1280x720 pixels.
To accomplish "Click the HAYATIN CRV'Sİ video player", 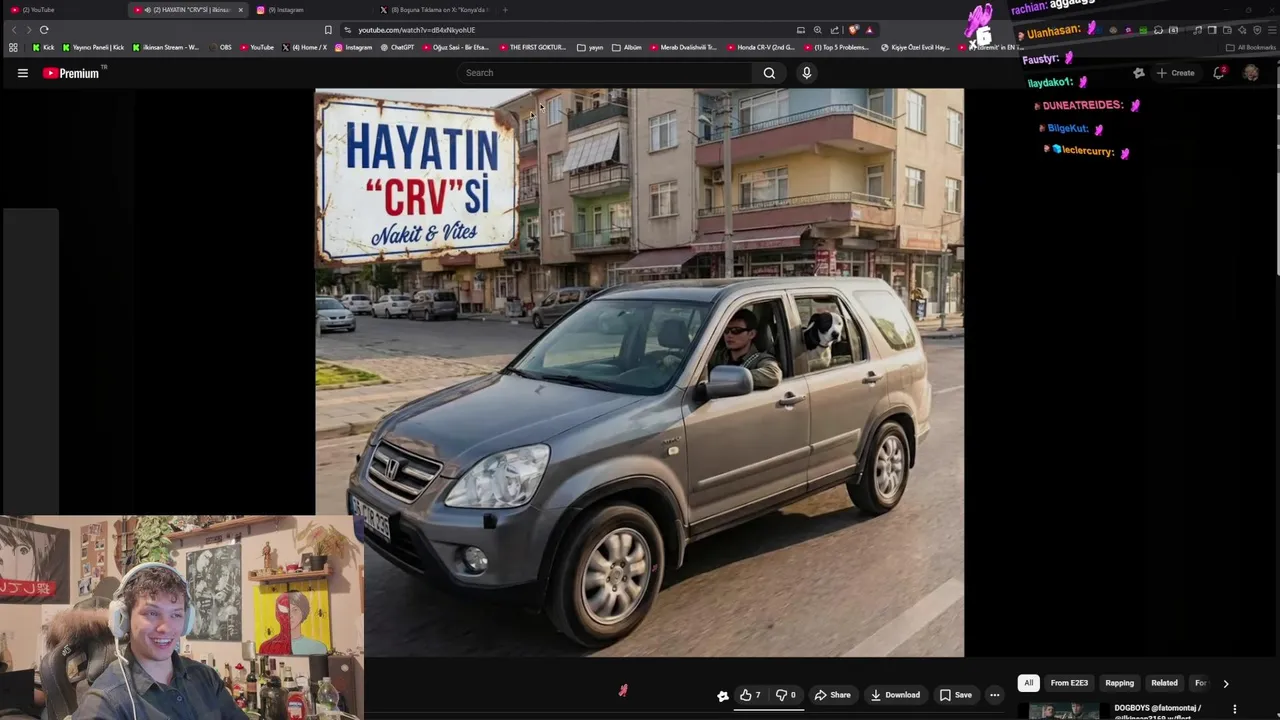I will (x=640, y=372).
